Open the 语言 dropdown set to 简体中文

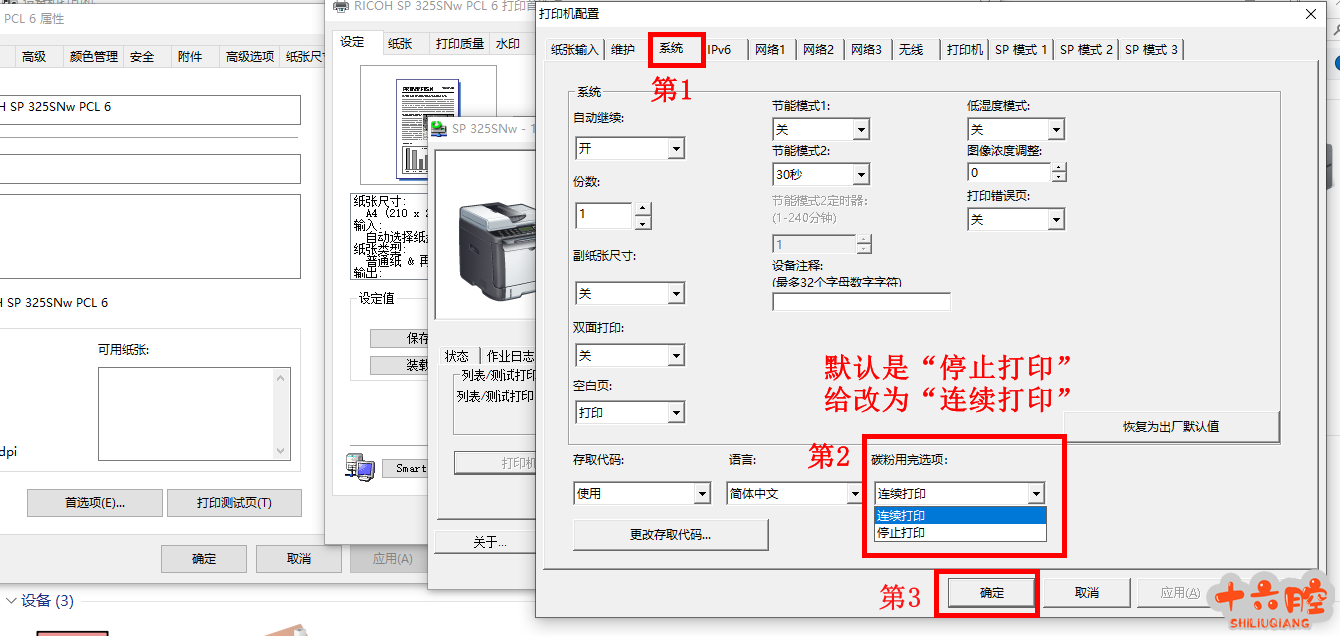point(854,494)
